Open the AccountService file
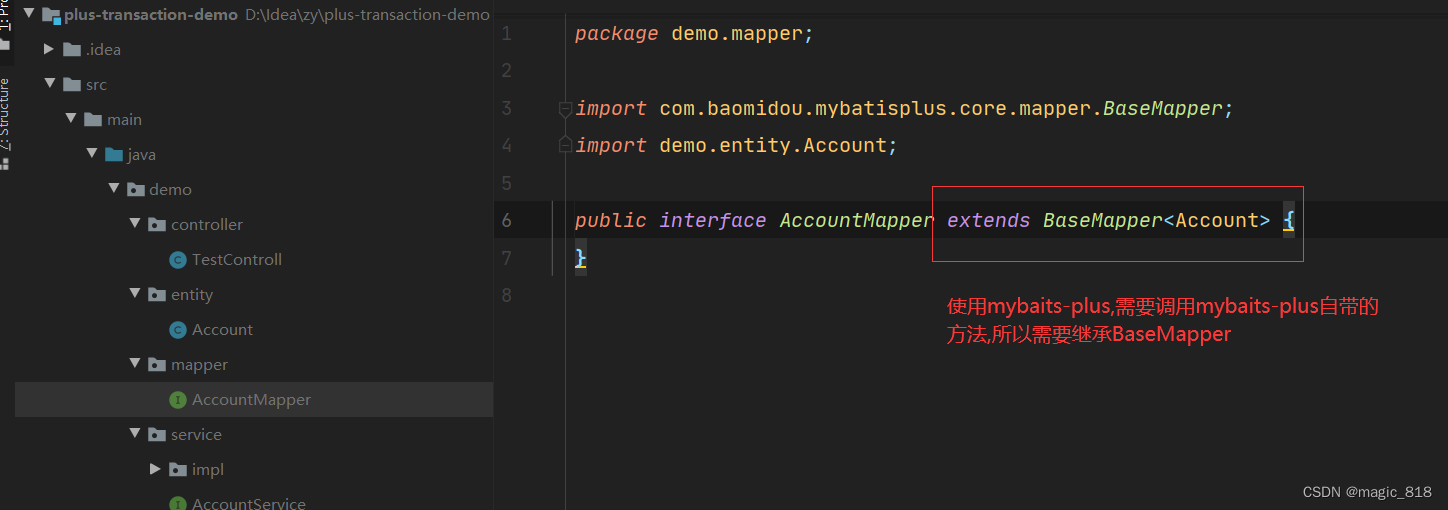Viewport: 1448px width, 510px height. point(249,503)
